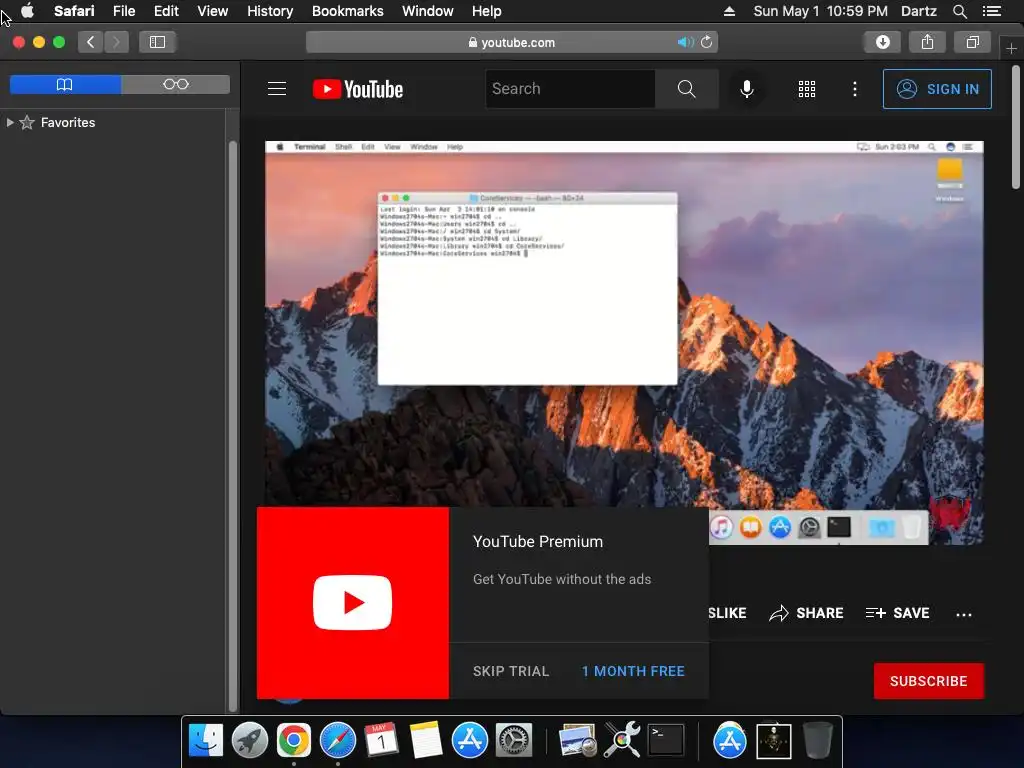The image size is (1024, 768).
Task: Open the History menu
Action: click(270, 11)
